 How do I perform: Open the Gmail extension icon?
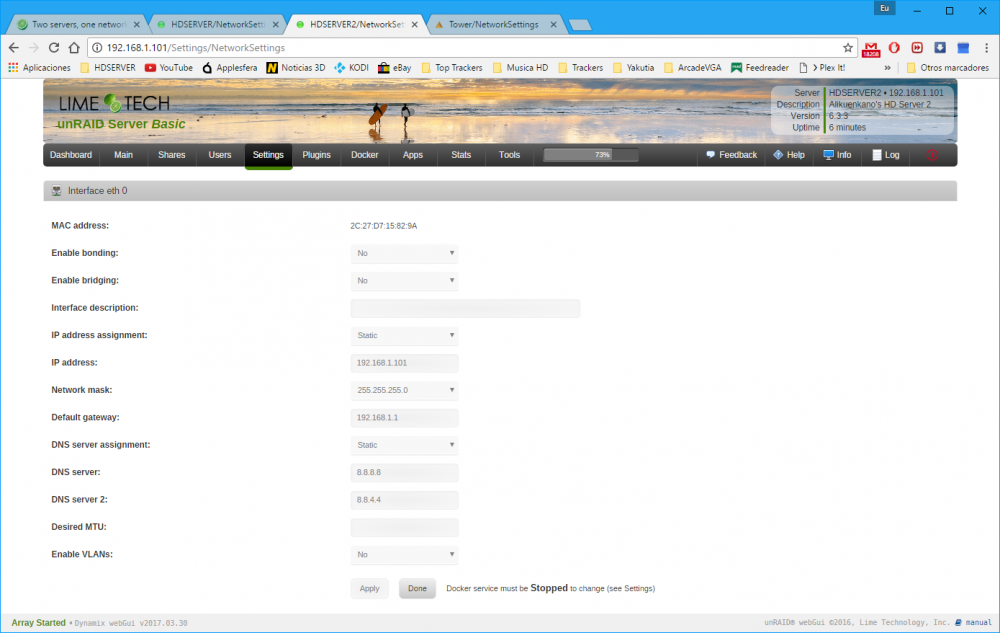871,48
